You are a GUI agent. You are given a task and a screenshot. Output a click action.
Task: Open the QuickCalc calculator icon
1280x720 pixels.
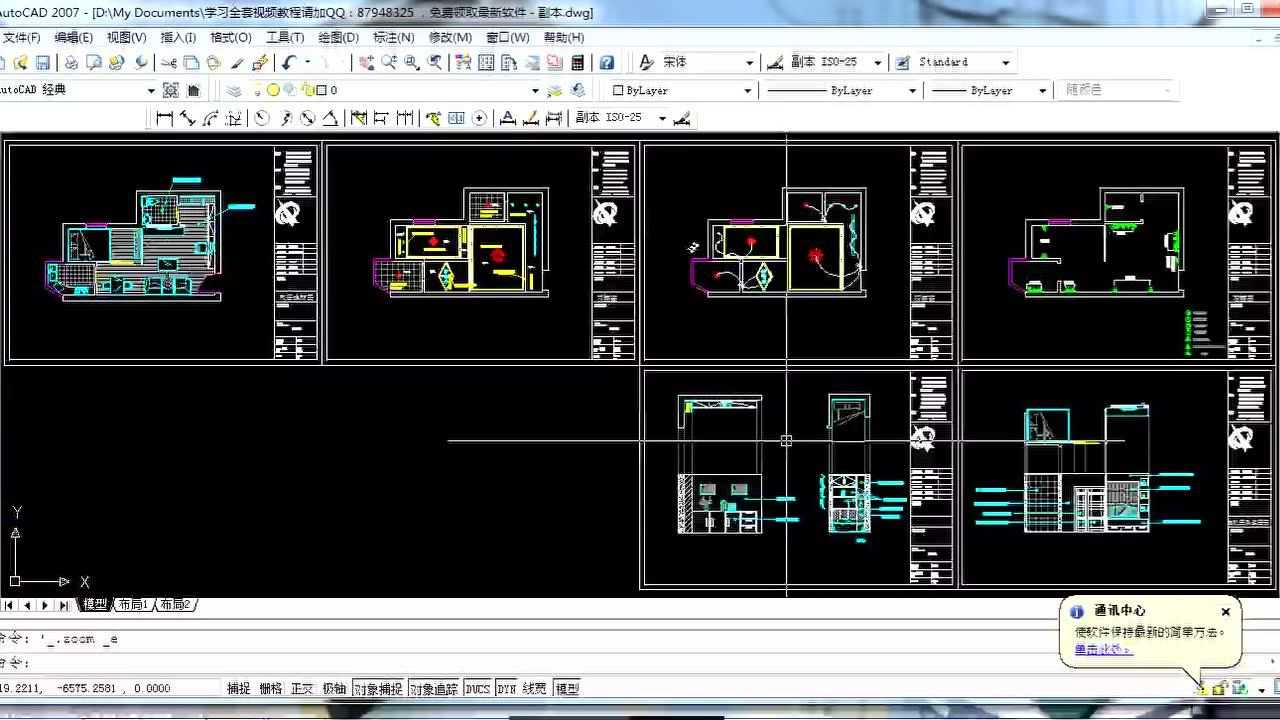point(577,62)
